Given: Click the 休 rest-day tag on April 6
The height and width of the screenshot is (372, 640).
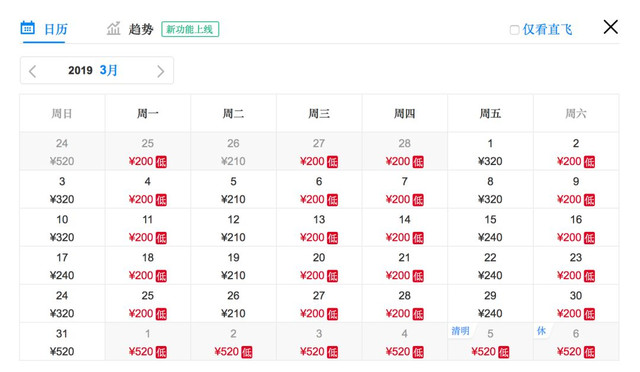Looking at the screenshot, I should click(x=541, y=330).
